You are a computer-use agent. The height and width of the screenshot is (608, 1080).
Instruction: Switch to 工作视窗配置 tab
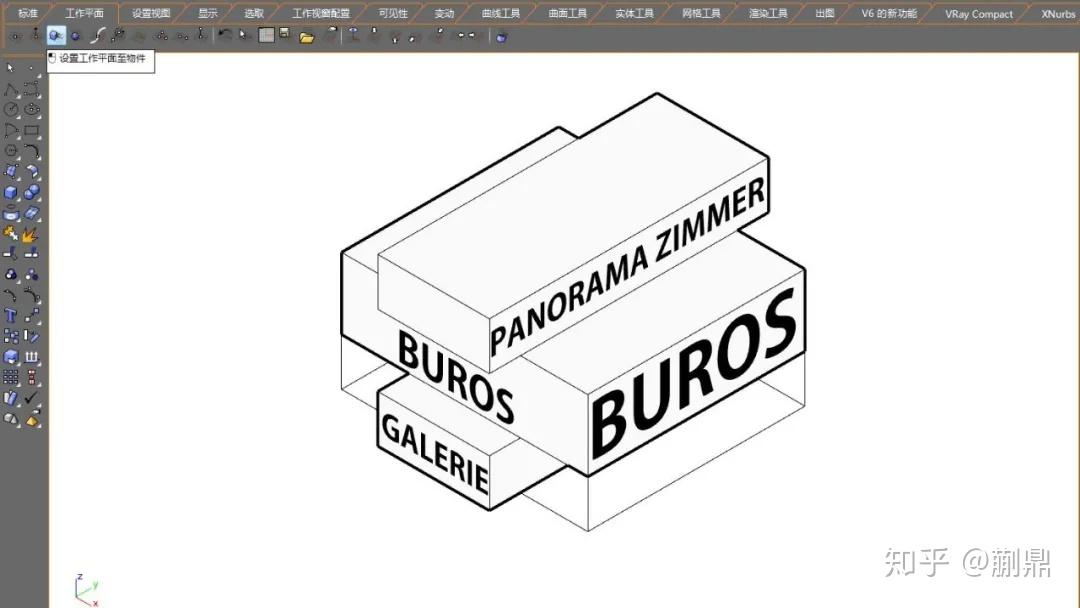[321, 13]
